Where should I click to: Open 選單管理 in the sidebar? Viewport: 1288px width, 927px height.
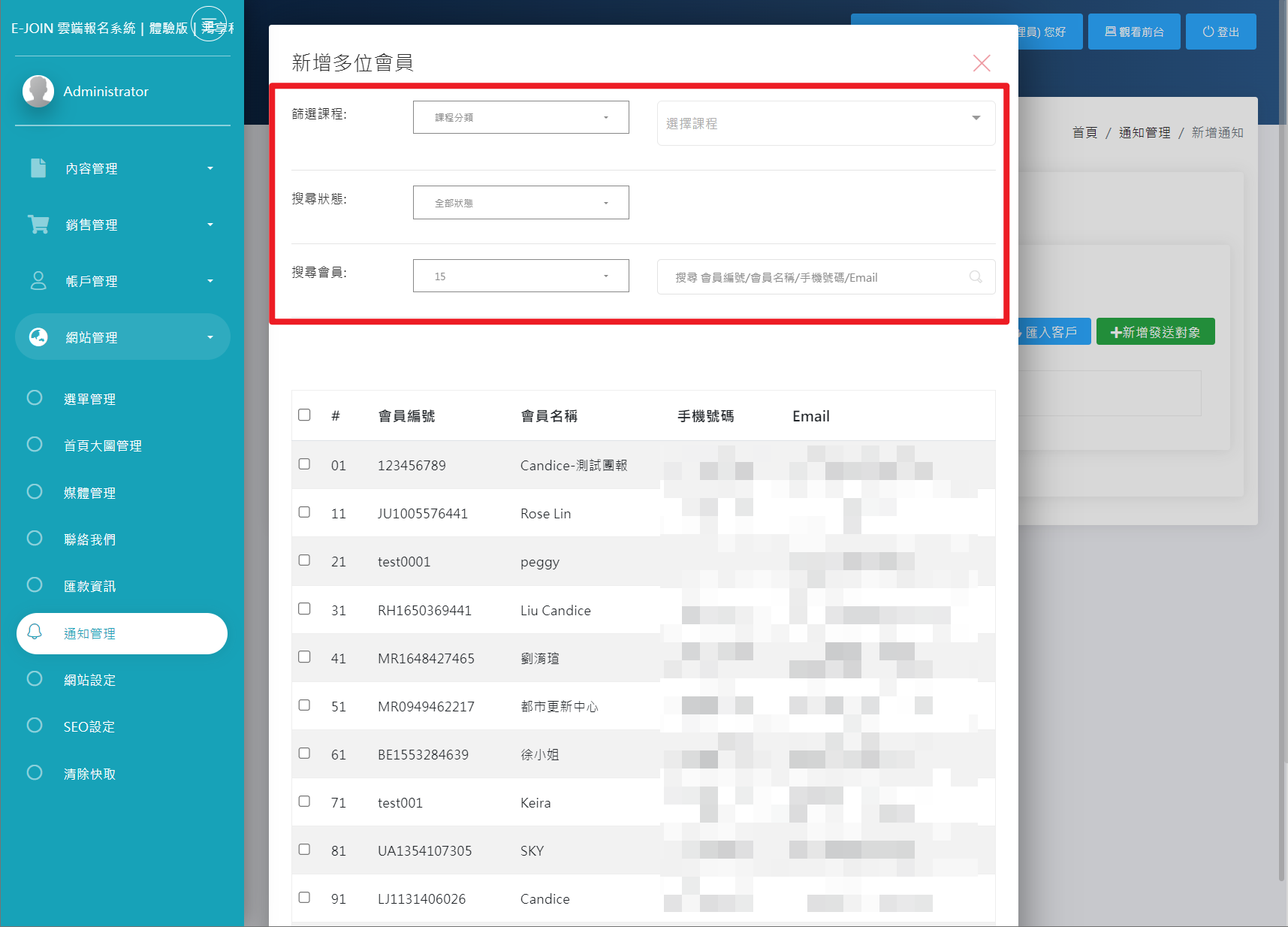click(89, 399)
